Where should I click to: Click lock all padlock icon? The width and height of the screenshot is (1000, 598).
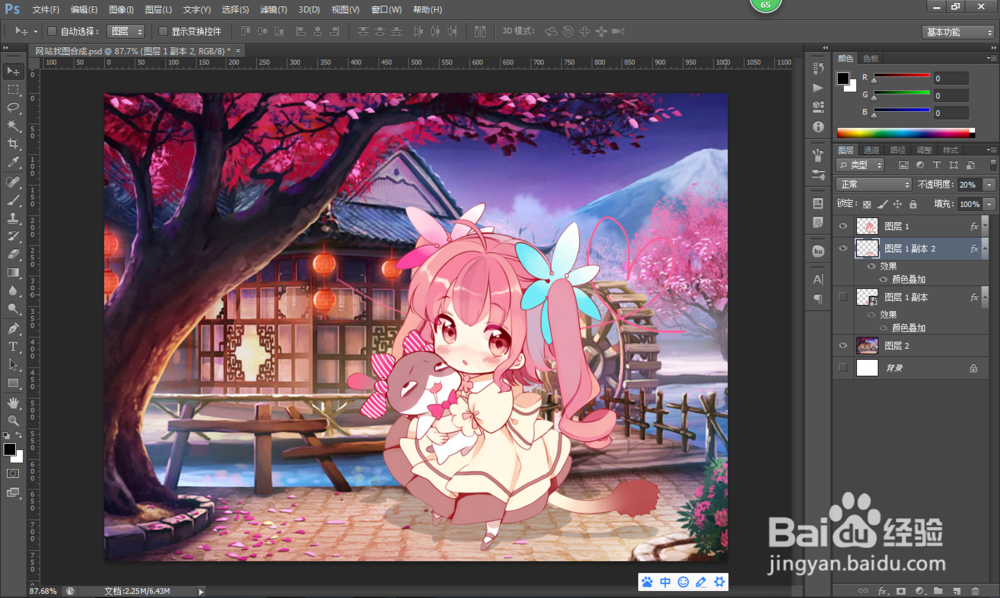(913, 204)
